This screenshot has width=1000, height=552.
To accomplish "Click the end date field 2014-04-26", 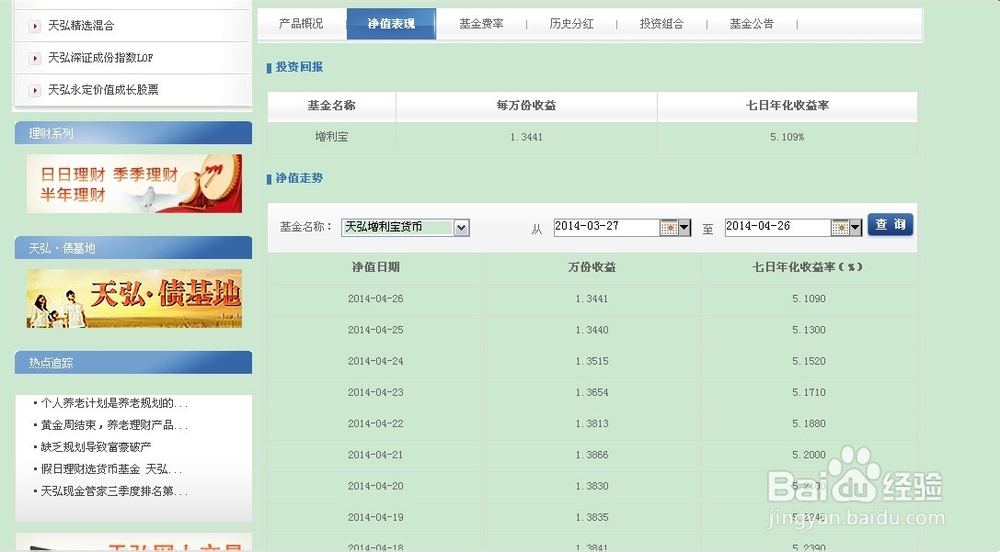I will point(778,227).
